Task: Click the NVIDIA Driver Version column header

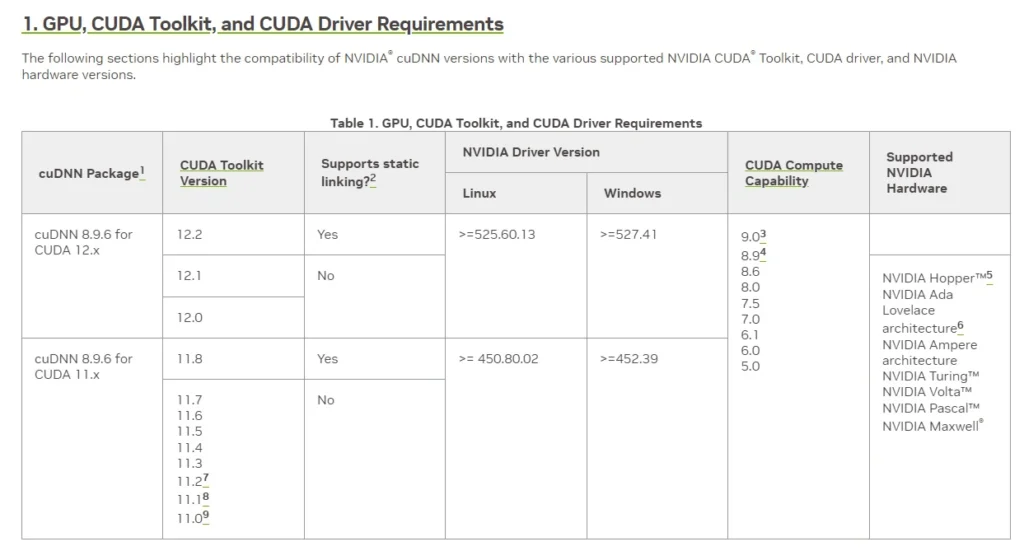Action: pos(530,152)
